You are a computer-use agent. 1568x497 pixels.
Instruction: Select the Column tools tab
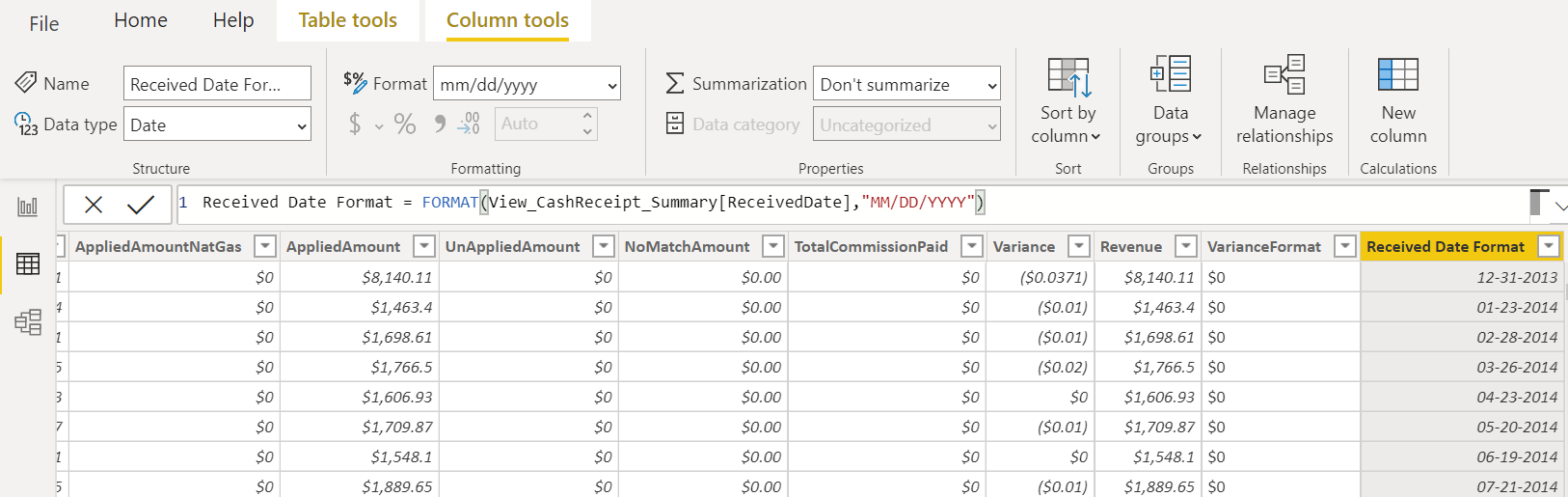507,20
